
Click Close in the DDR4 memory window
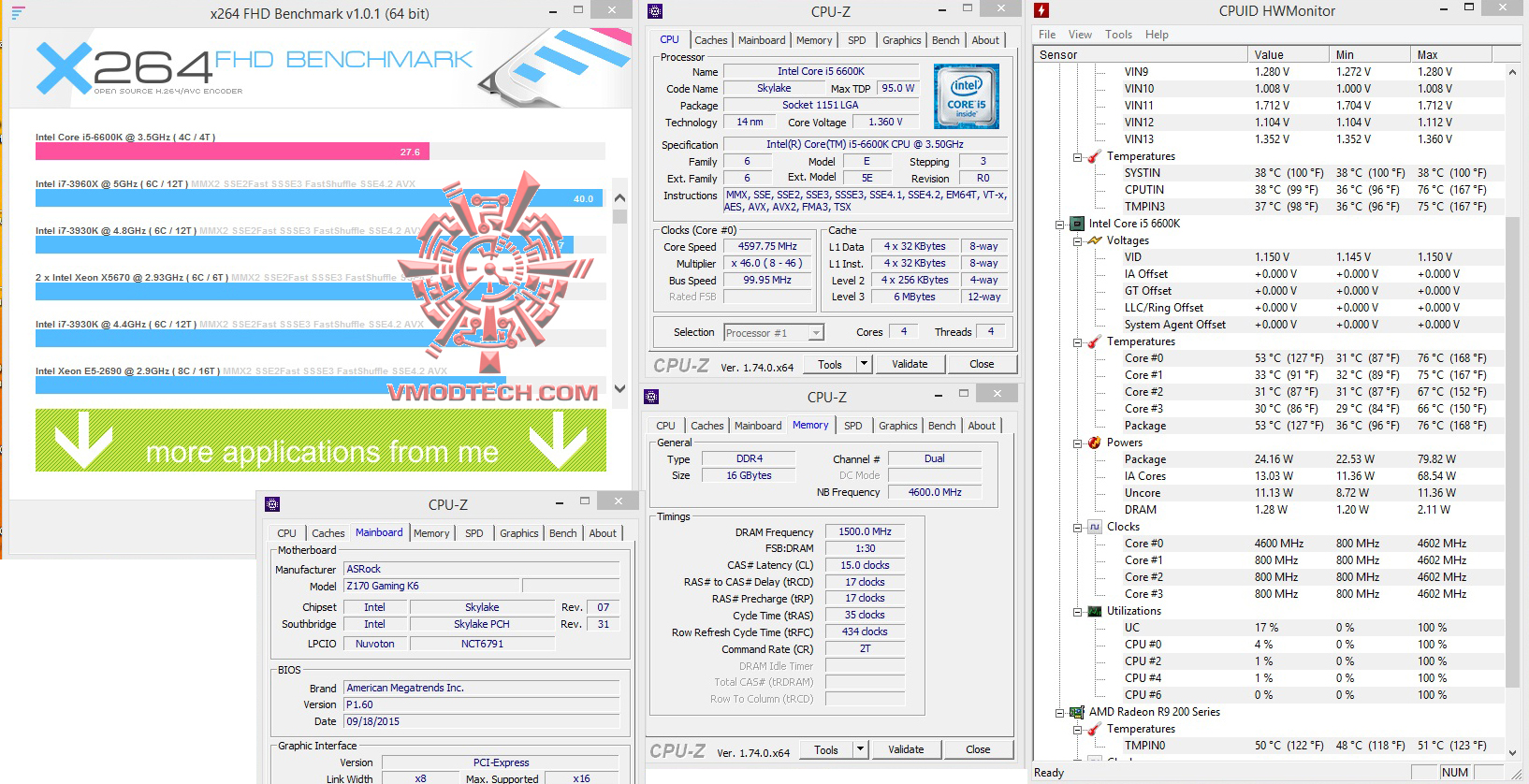(x=978, y=749)
